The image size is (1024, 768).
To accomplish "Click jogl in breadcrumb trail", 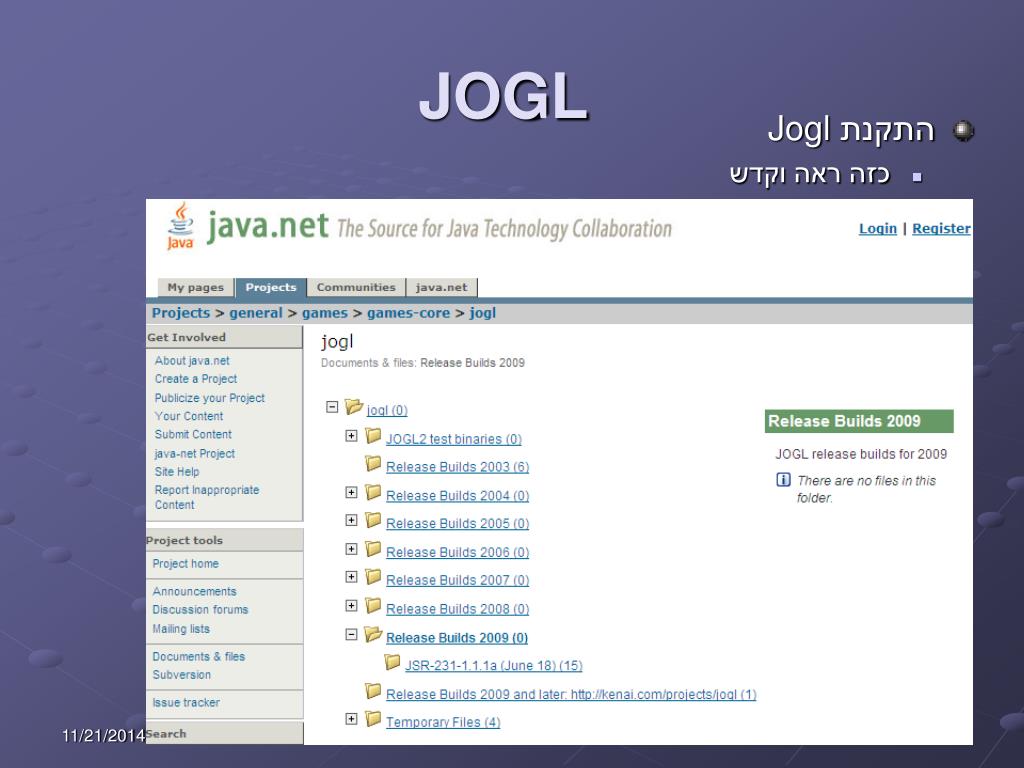I will click(483, 313).
